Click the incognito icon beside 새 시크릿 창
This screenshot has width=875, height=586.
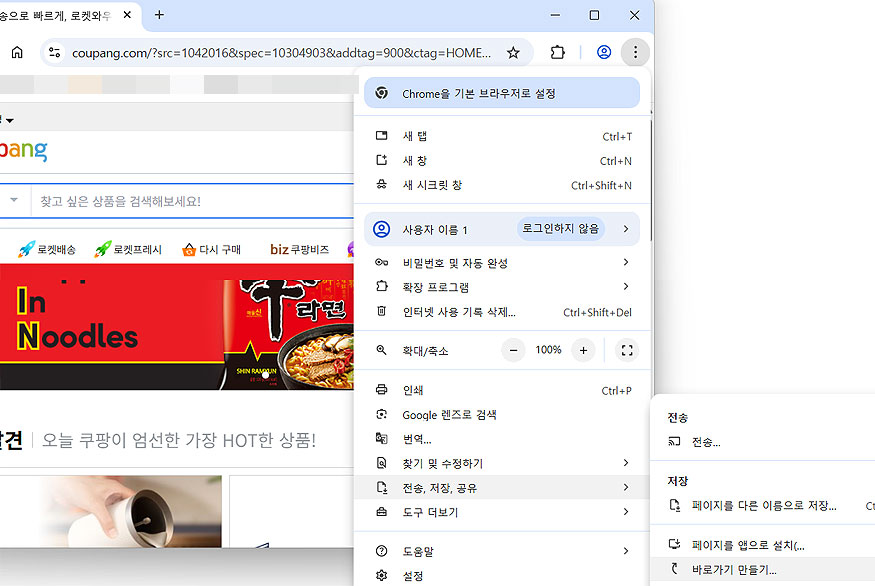click(x=382, y=185)
